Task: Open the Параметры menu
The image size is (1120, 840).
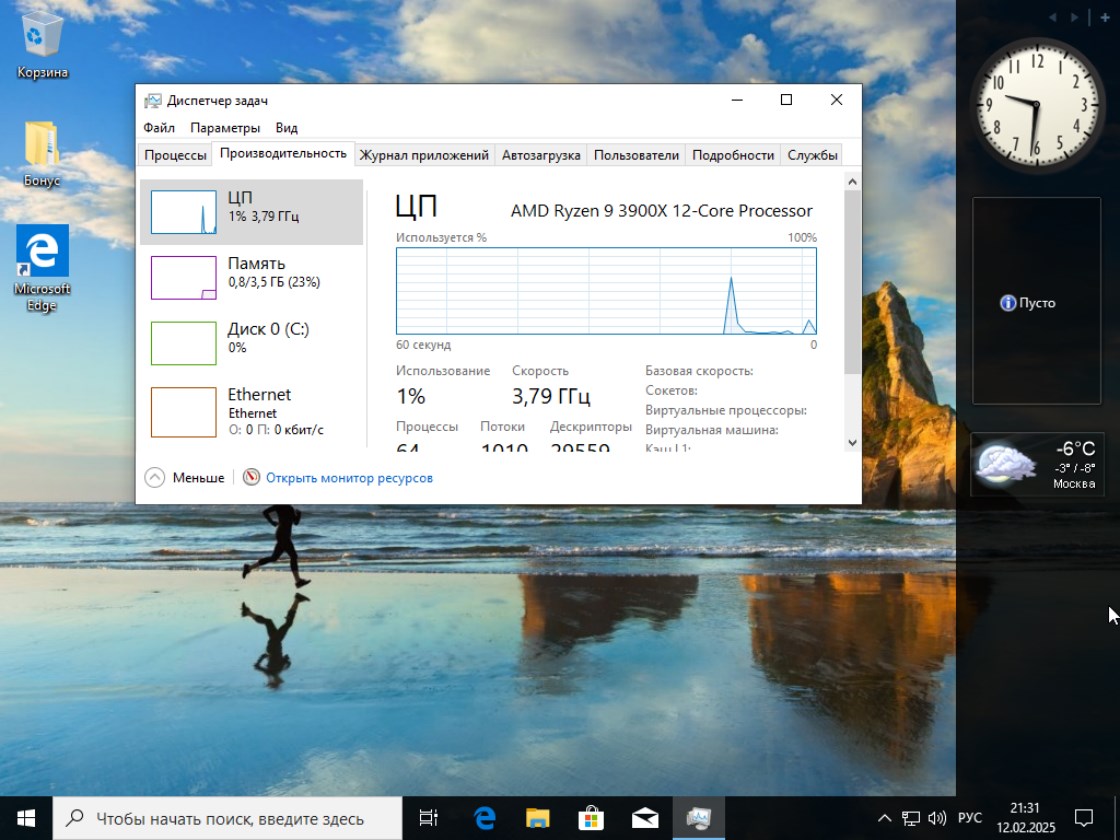Action: pyautogui.click(x=225, y=128)
